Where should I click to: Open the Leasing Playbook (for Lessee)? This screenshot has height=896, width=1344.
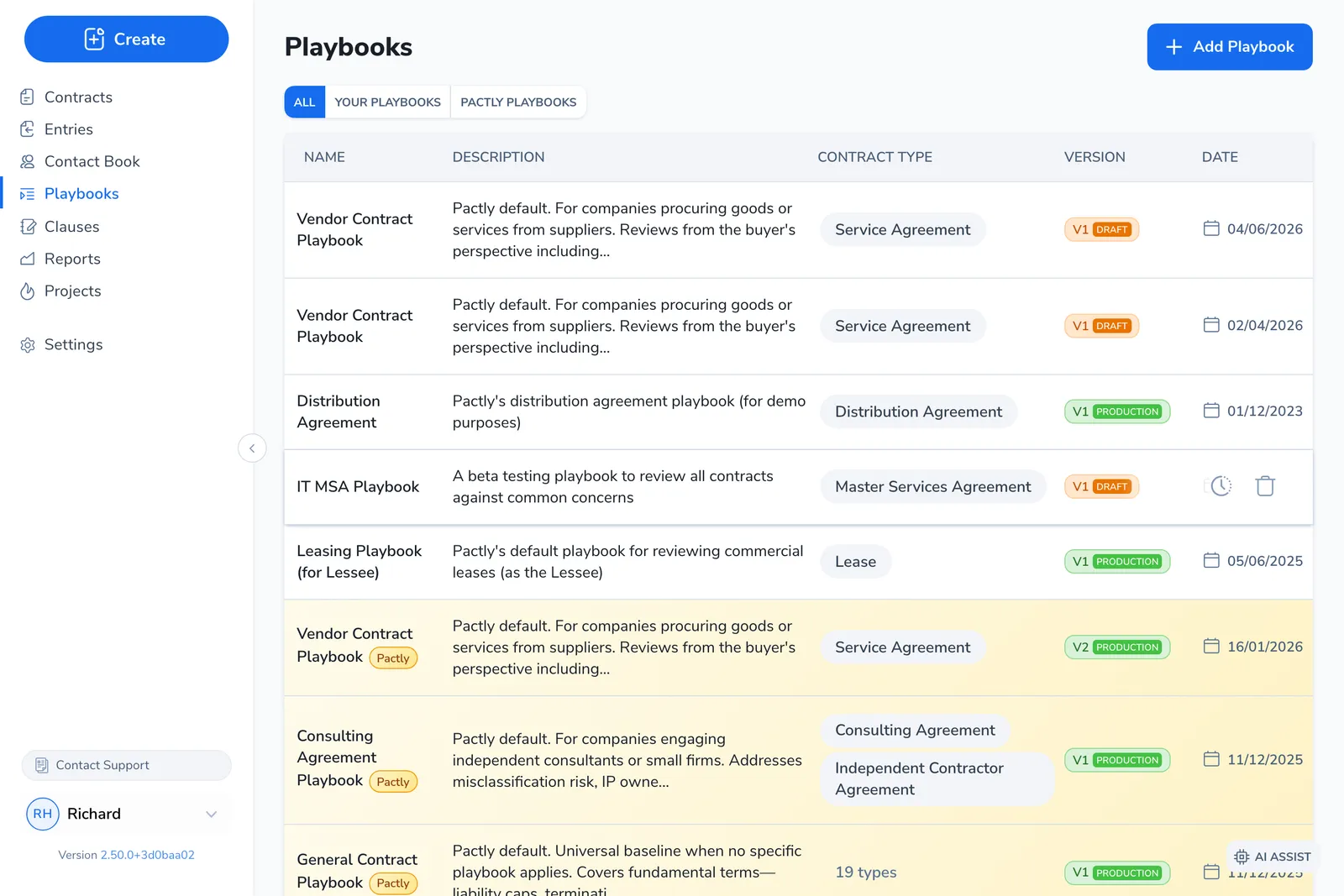click(359, 562)
